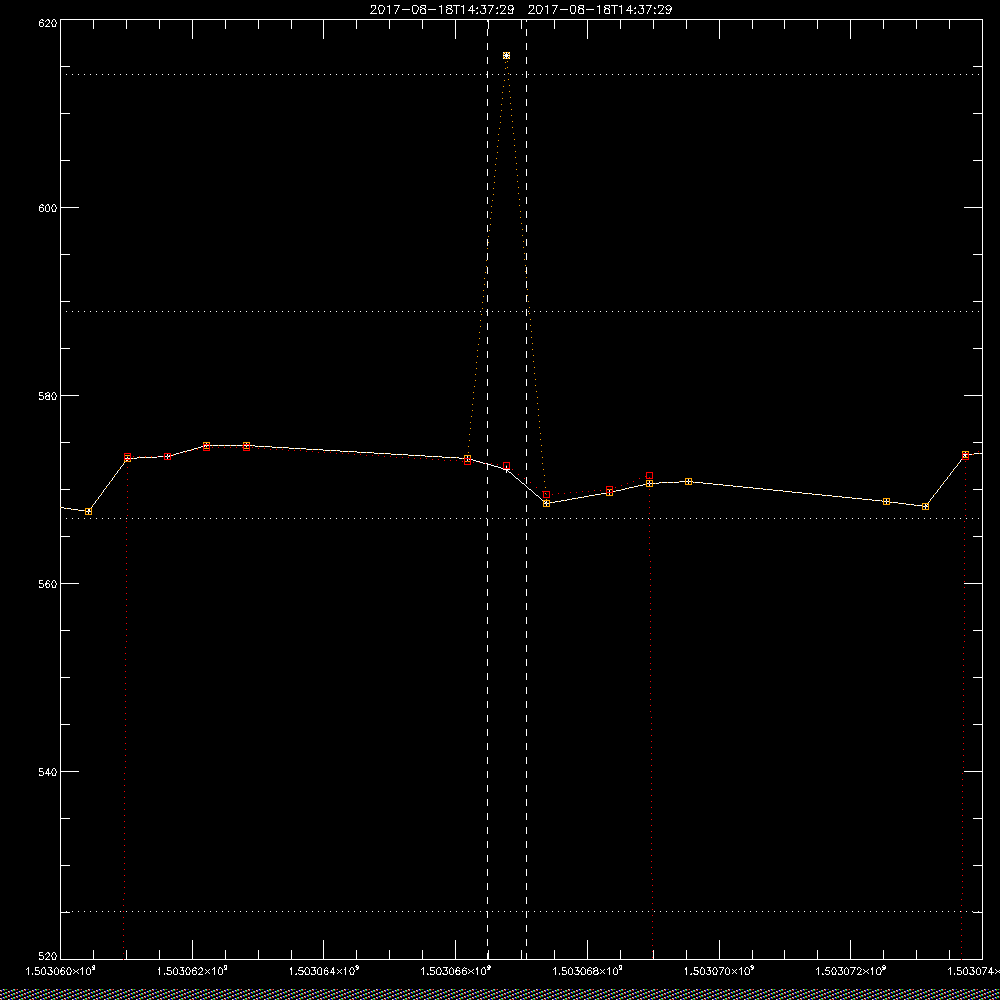Select the y-axis label 540
Viewport: 1000px width, 1000px height.
click(48, 772)
